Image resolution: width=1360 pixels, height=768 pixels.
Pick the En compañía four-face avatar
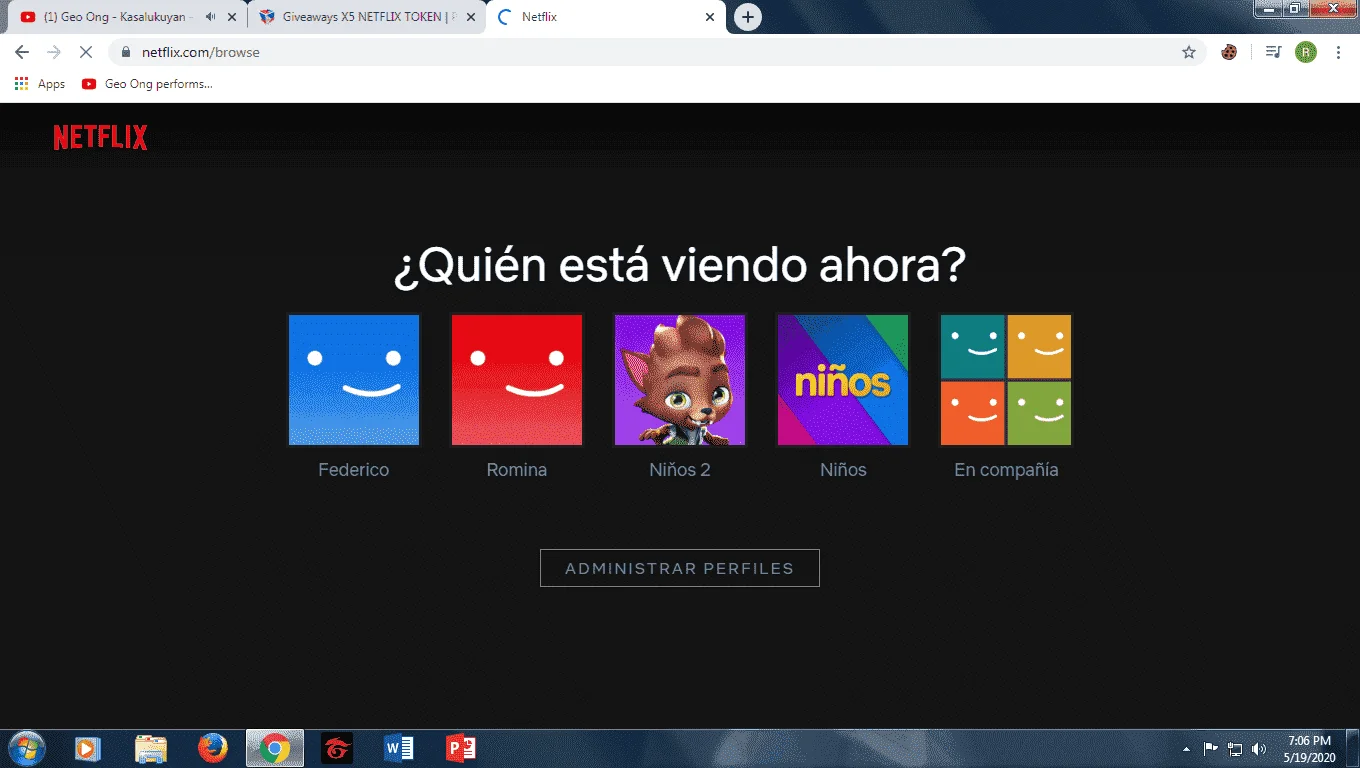tap(1006, 380)
